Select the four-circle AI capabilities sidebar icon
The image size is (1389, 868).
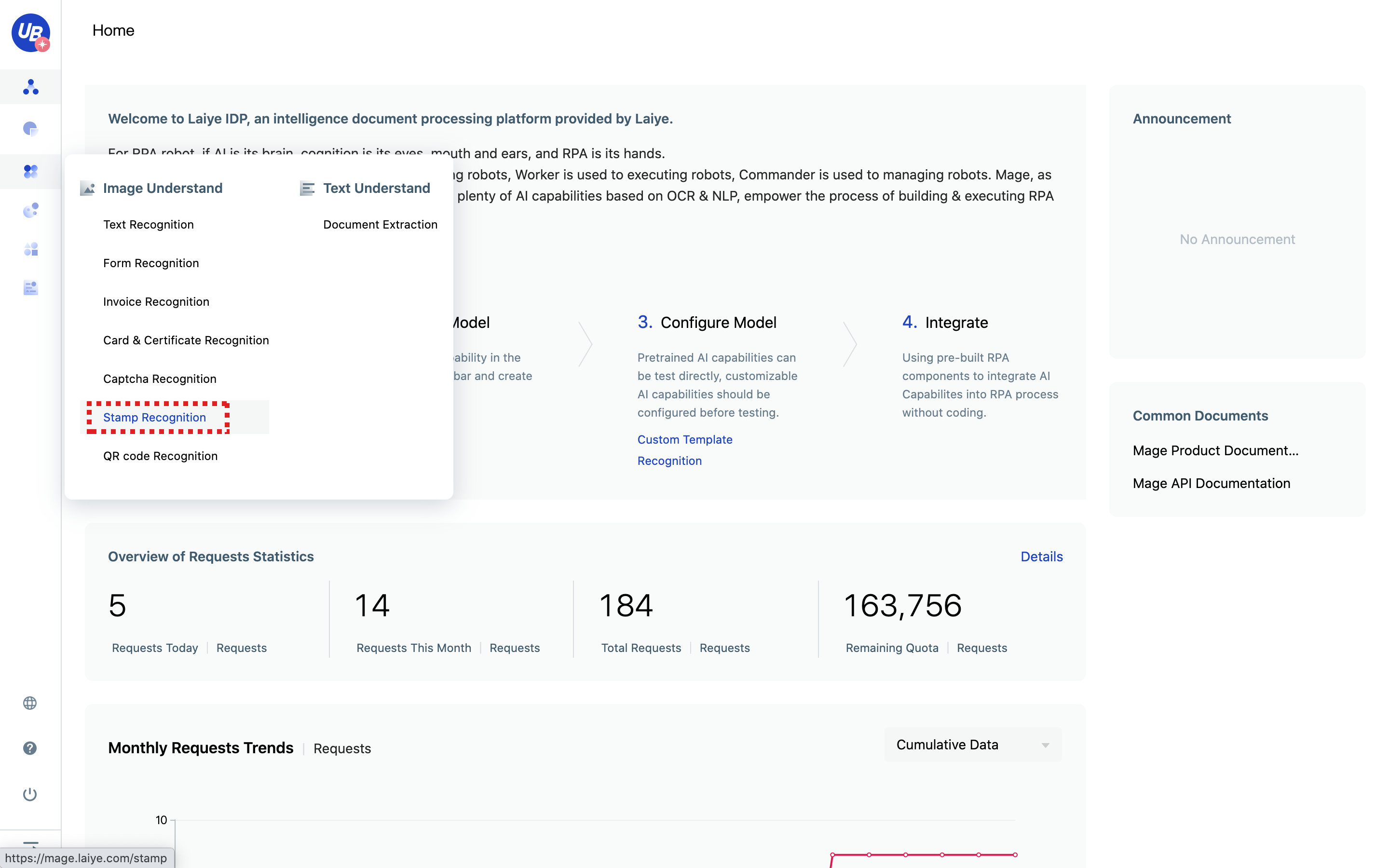pos(30,171)
